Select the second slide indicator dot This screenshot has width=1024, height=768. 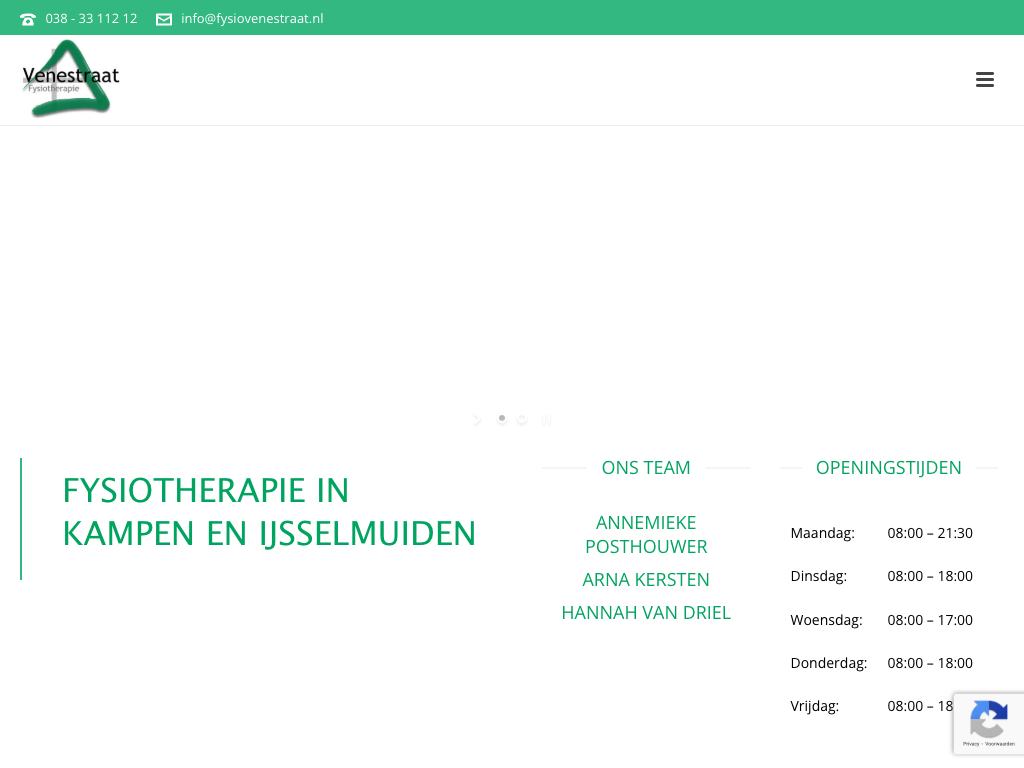click(x=522, y=419)
